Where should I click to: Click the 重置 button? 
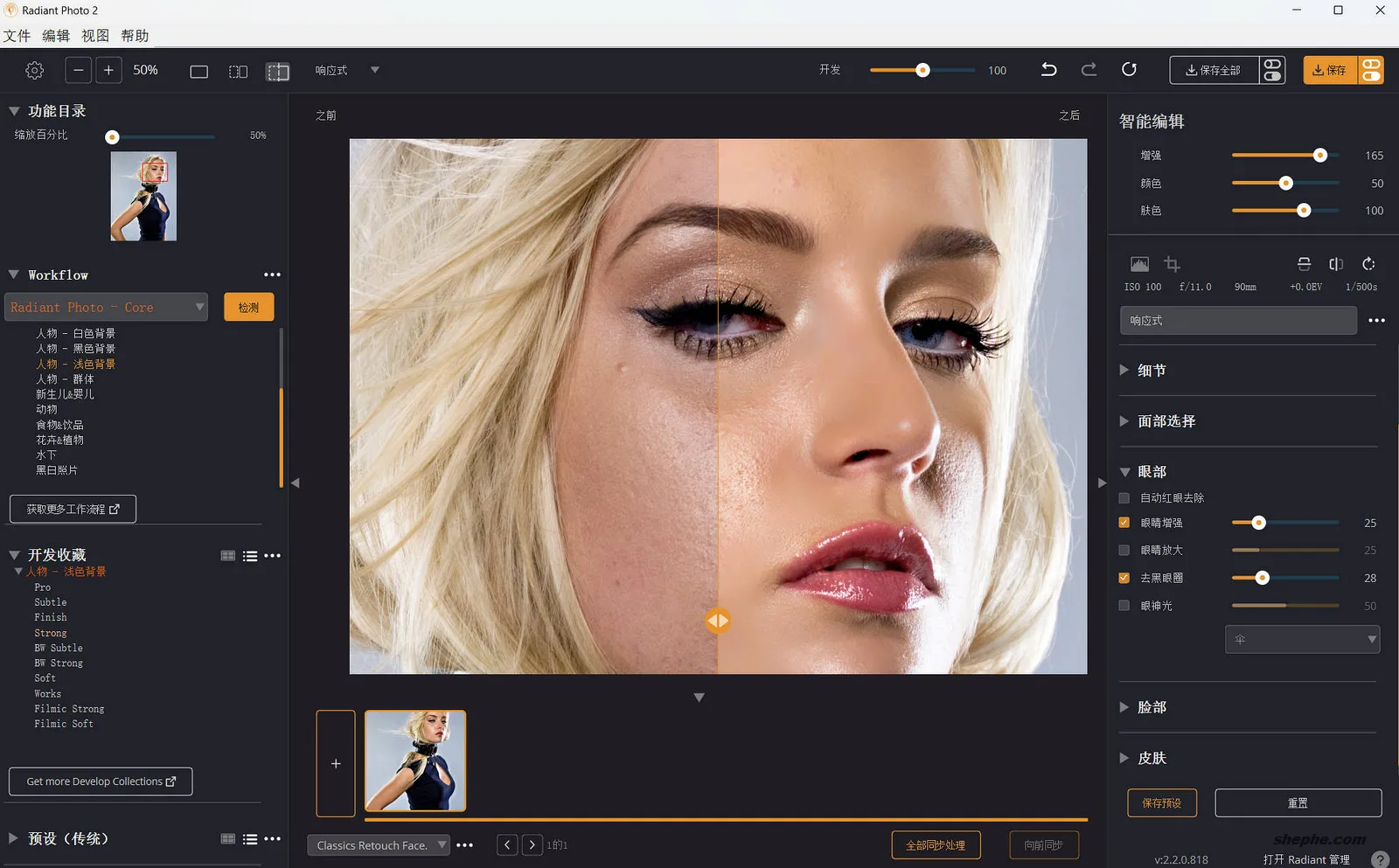click(1298, 803)
